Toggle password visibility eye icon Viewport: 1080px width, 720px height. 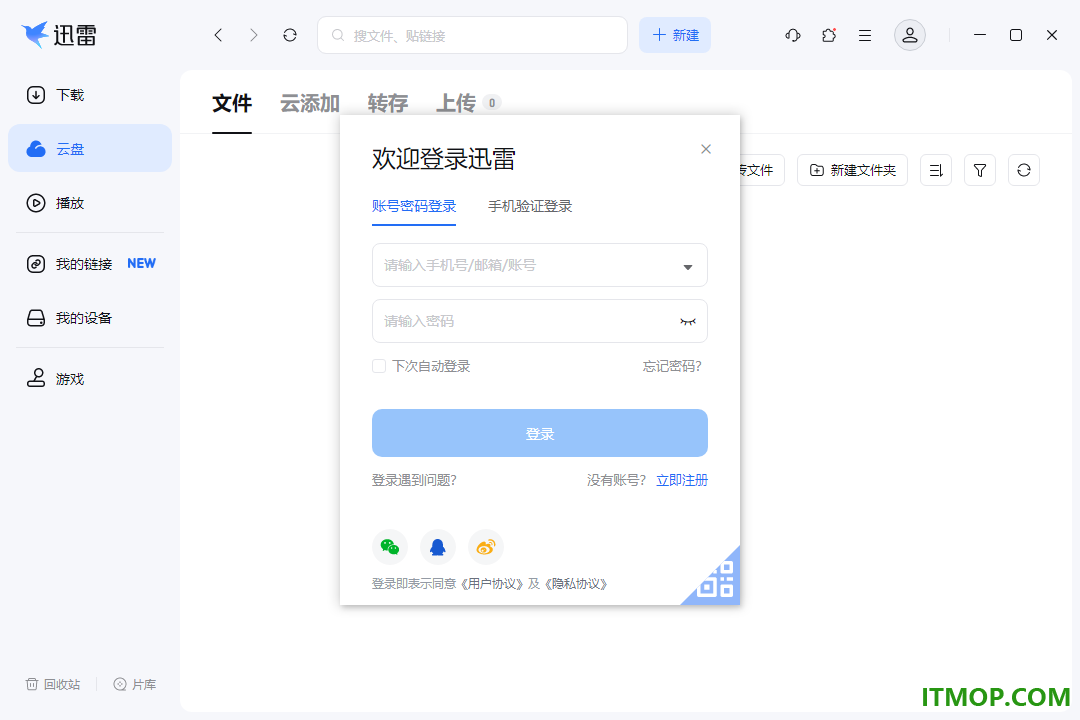pos(687,322)
